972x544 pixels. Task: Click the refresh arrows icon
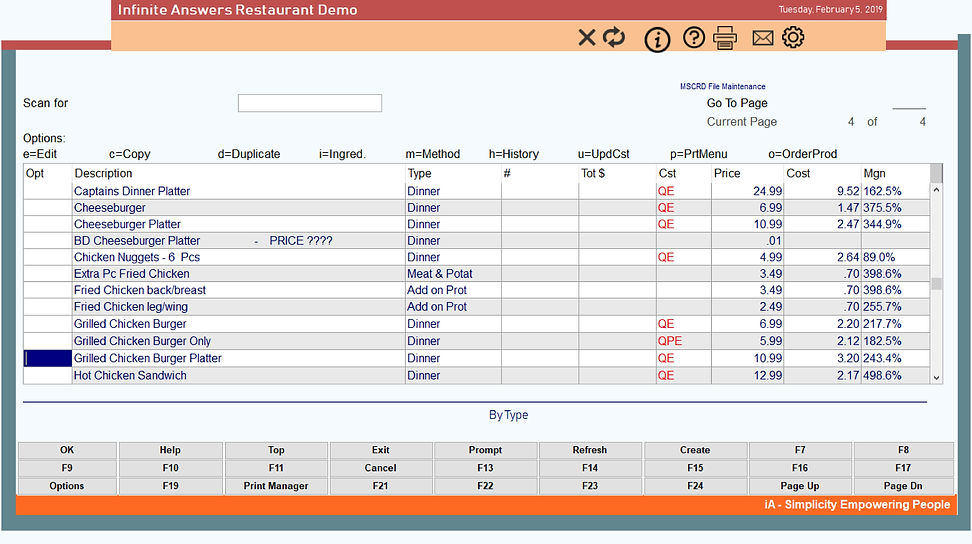(614, 37)
